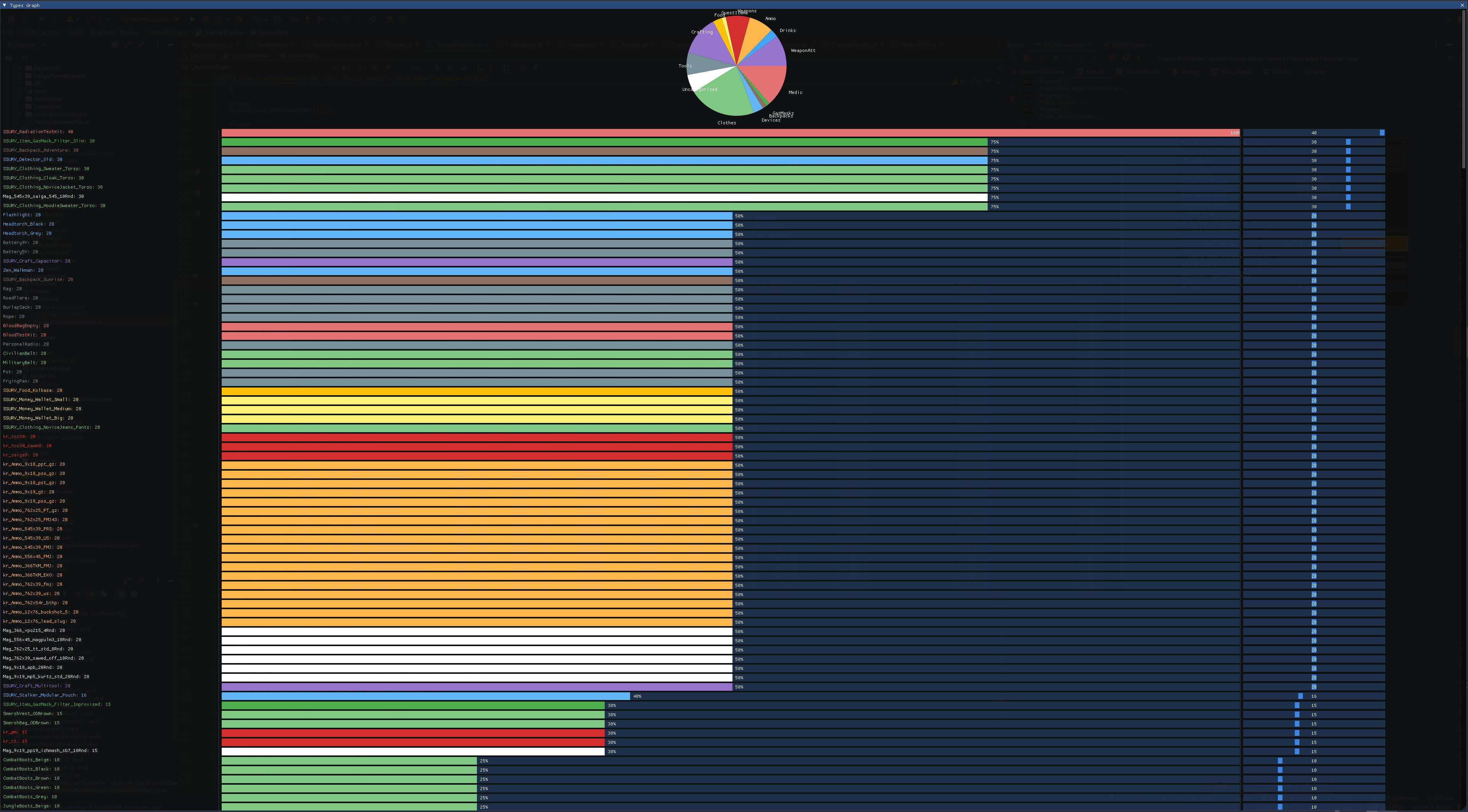Collapse the Types Graph window triangle

5,5
